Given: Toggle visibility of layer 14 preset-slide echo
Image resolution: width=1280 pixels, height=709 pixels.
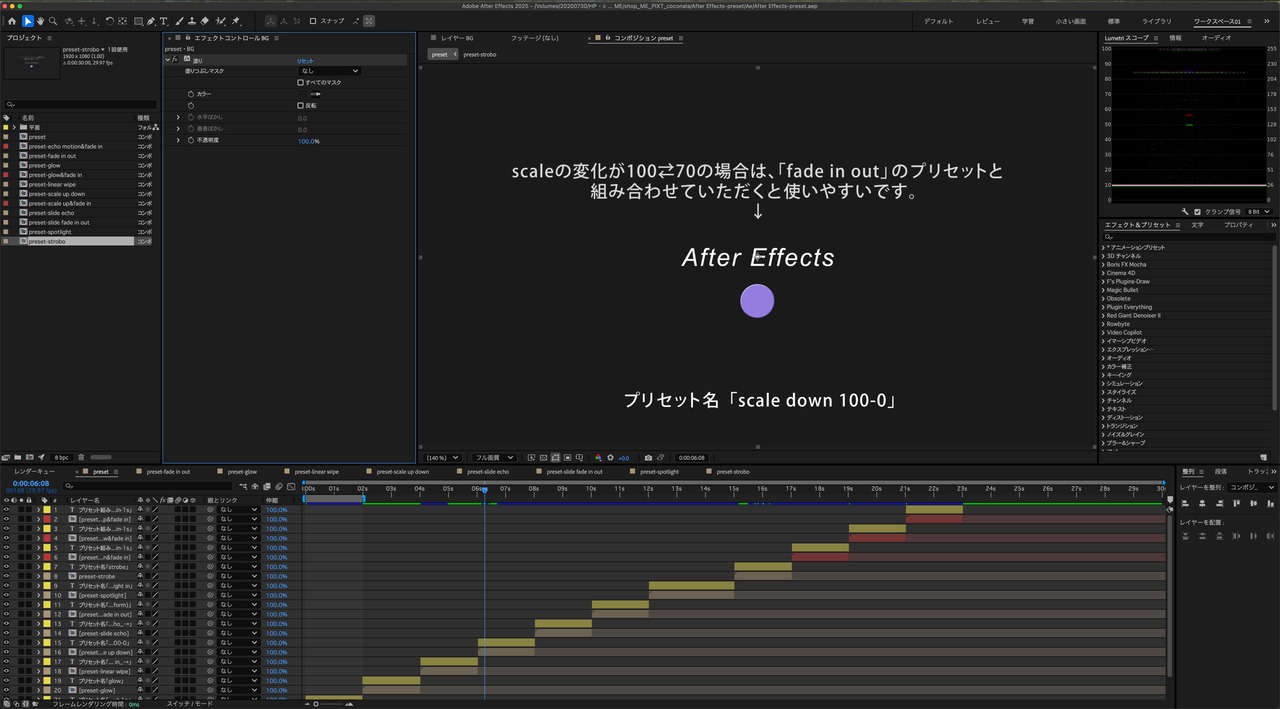Looking at the screenshot, I should click(x=6, y=633).
